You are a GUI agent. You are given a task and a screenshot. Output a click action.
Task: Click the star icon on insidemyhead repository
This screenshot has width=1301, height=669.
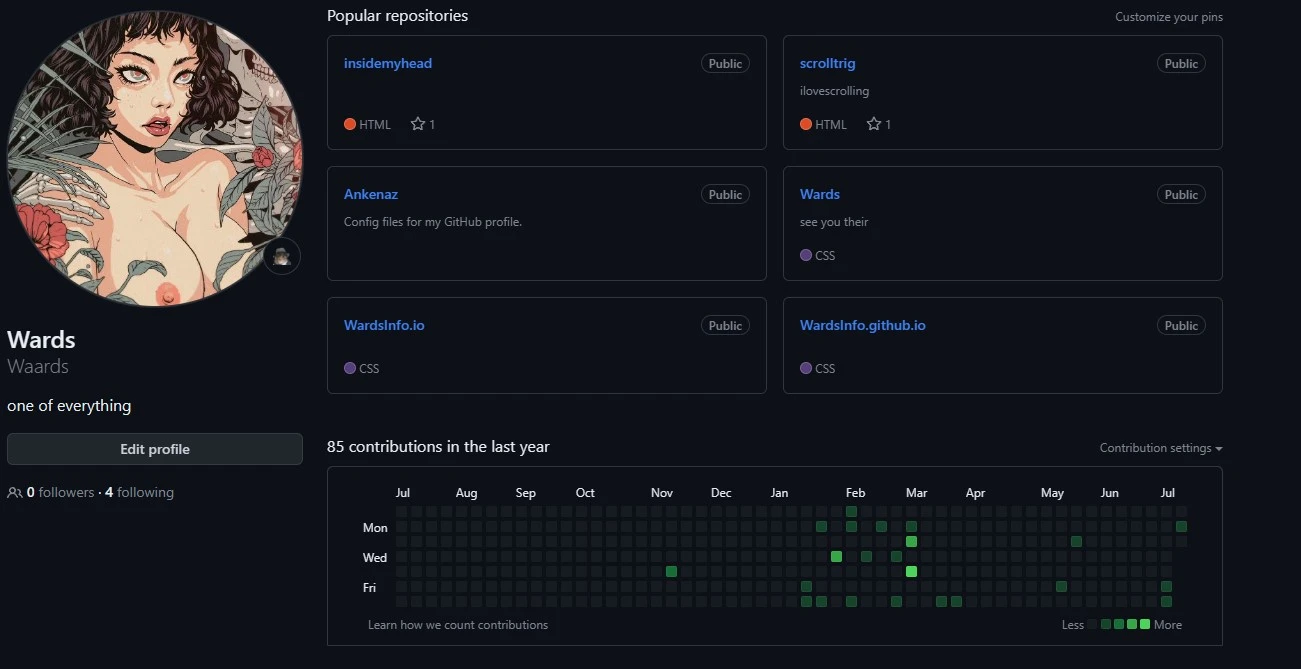click(x=418, y=124)
